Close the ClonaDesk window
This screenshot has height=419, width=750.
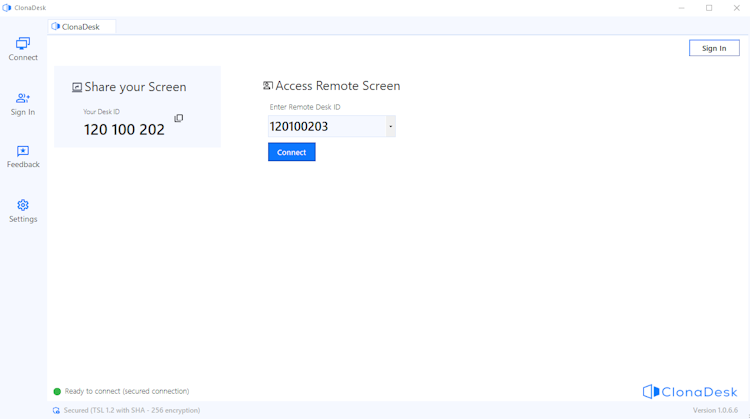(737, 8)
